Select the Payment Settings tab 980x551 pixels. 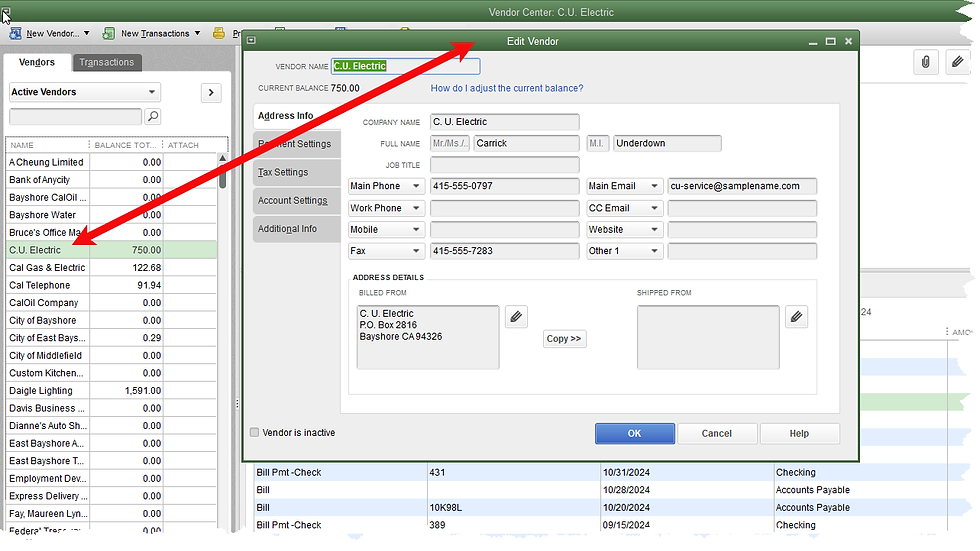click(x=298, y=144)
